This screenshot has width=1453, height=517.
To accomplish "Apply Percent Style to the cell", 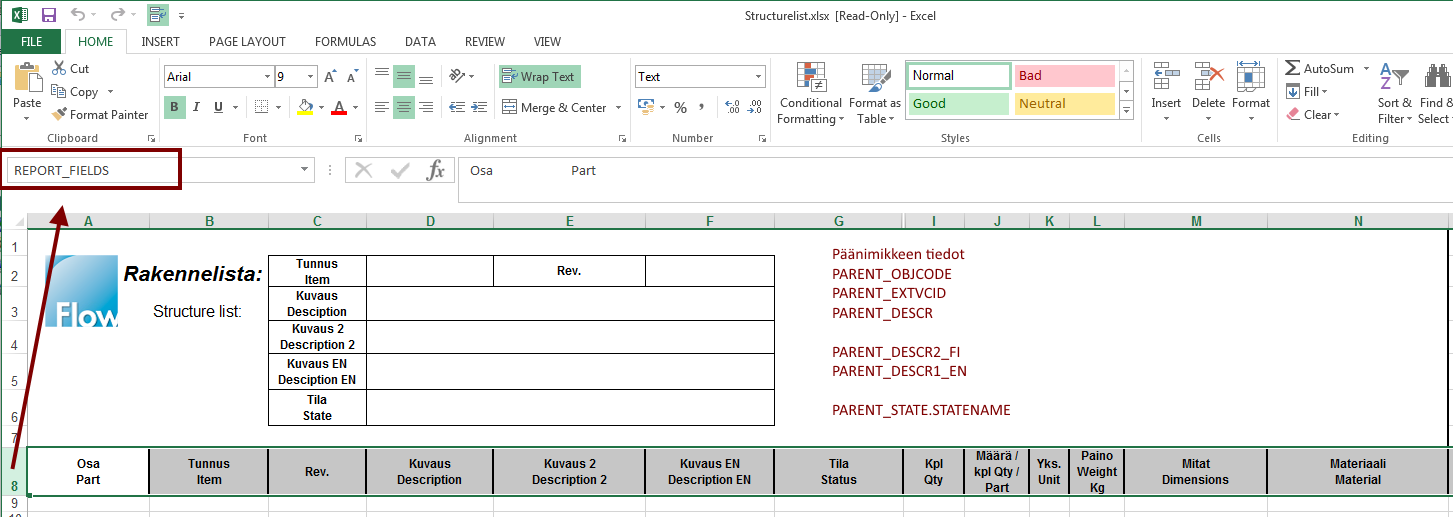I will (680, 108).
